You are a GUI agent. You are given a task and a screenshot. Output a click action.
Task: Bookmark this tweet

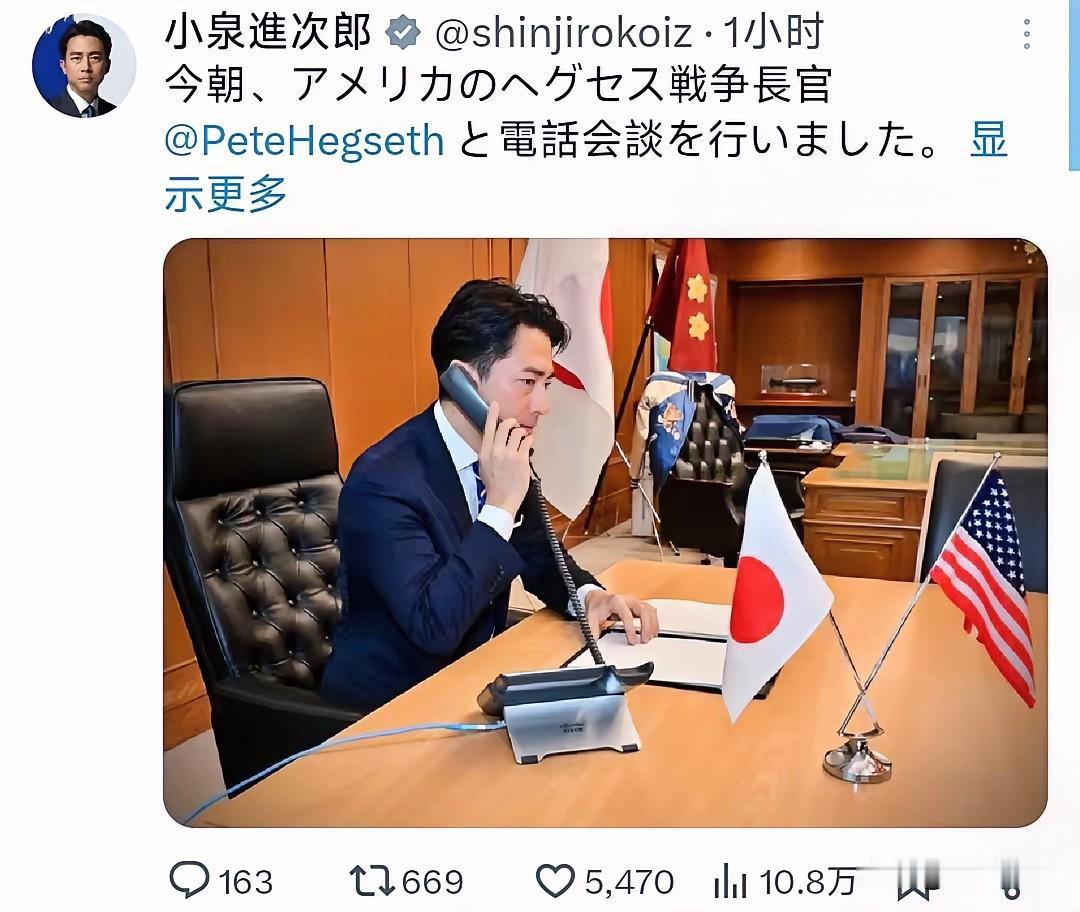click(x=914, y=882)
